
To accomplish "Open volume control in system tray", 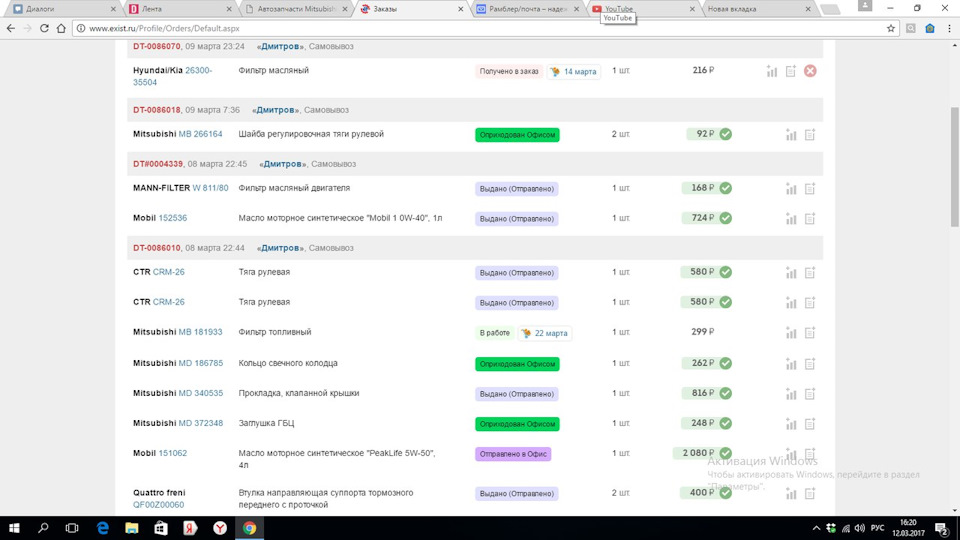I will [x=860, y=528].
